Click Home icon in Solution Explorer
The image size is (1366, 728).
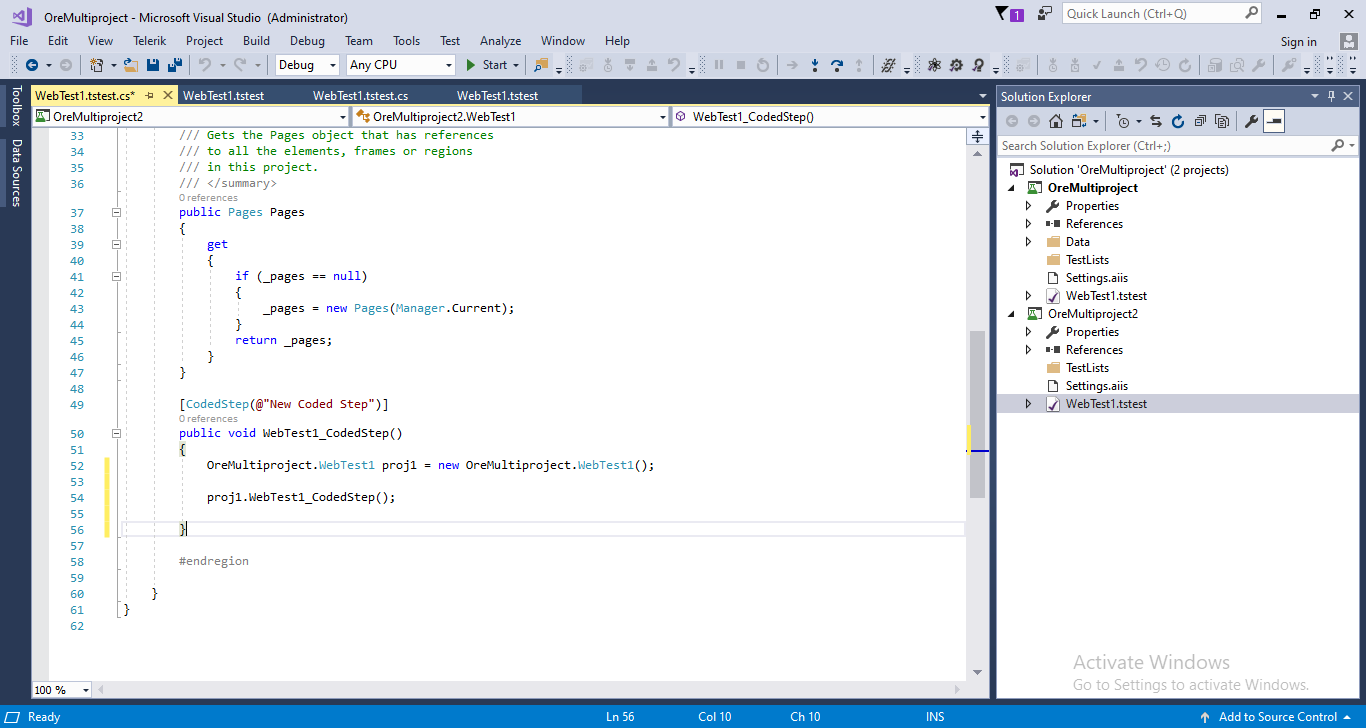click(1056, 121)
